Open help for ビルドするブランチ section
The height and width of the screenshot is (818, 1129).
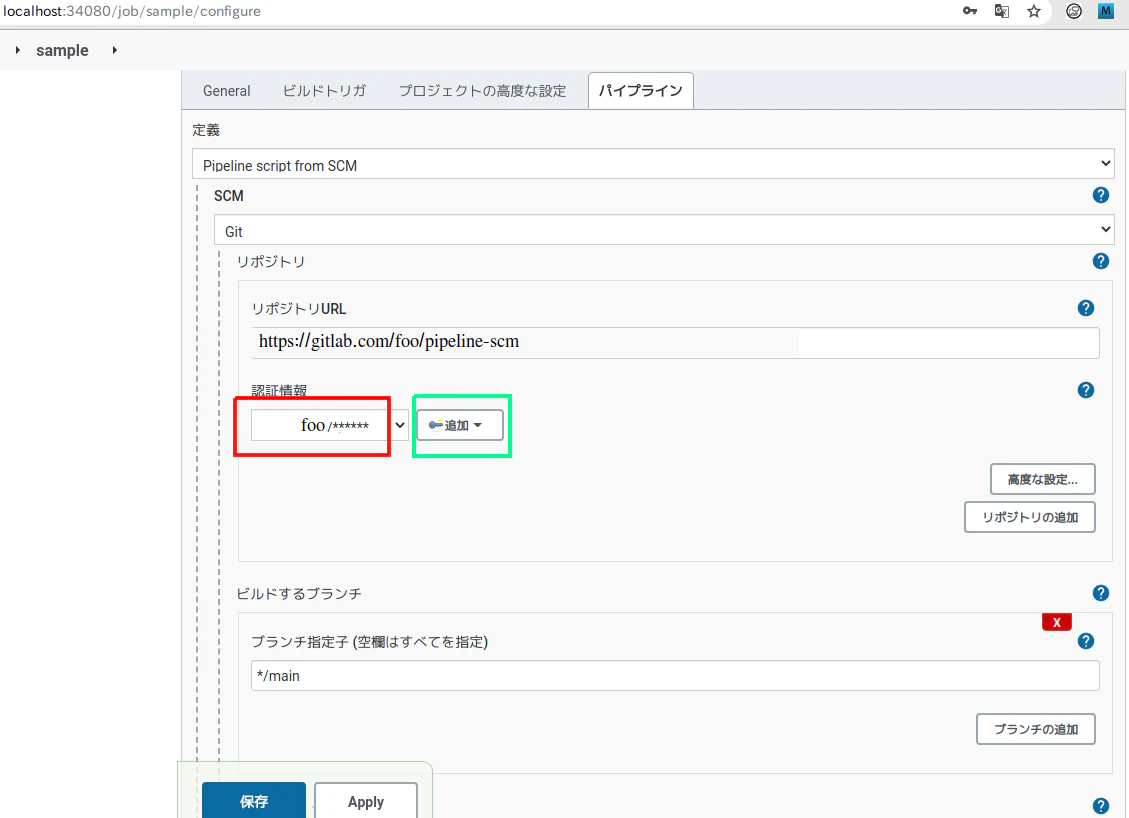1100,593
